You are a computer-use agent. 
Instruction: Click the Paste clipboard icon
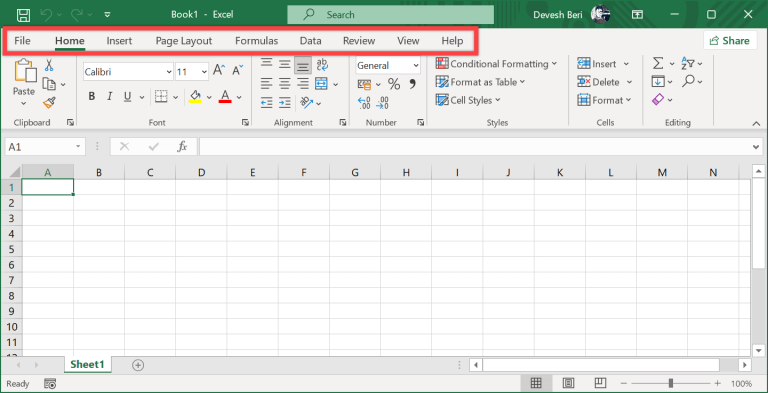25,71
